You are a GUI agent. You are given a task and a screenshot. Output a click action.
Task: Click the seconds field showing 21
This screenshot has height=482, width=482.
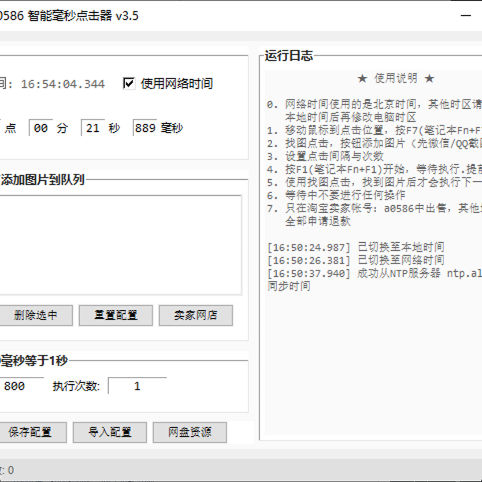(93, 128)
